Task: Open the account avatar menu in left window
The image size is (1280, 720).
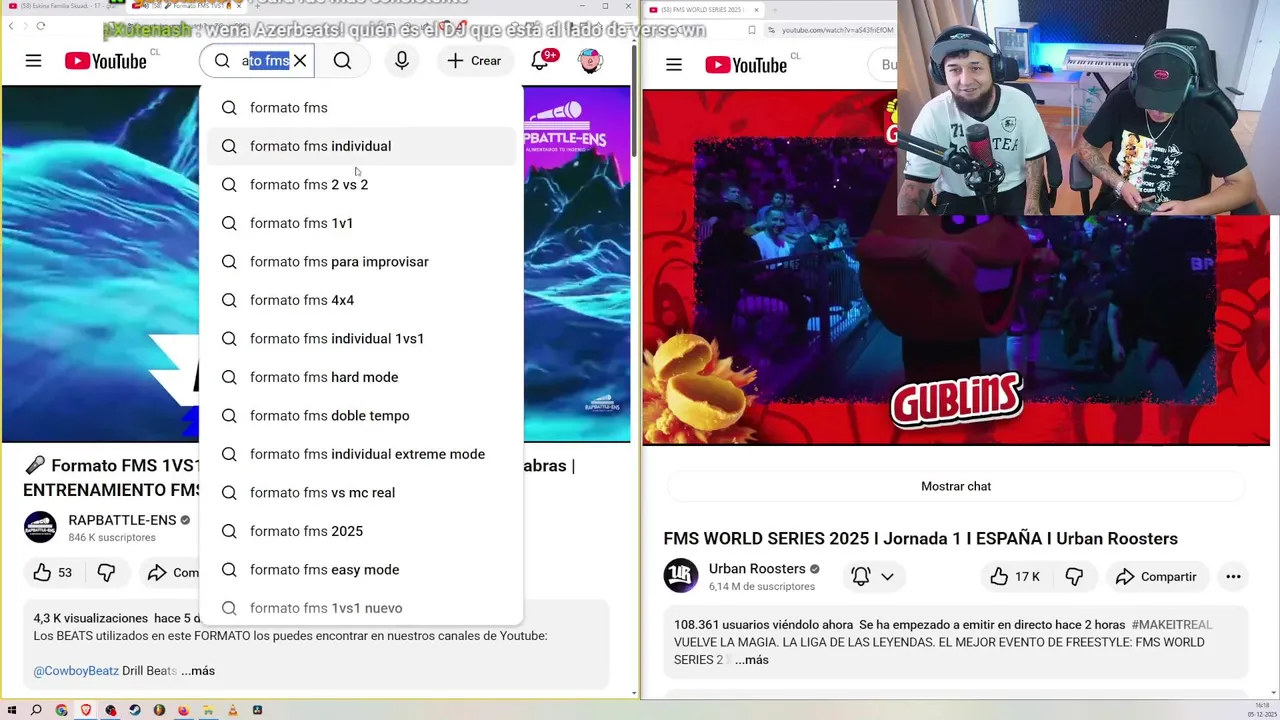Action: coord(590,61)
